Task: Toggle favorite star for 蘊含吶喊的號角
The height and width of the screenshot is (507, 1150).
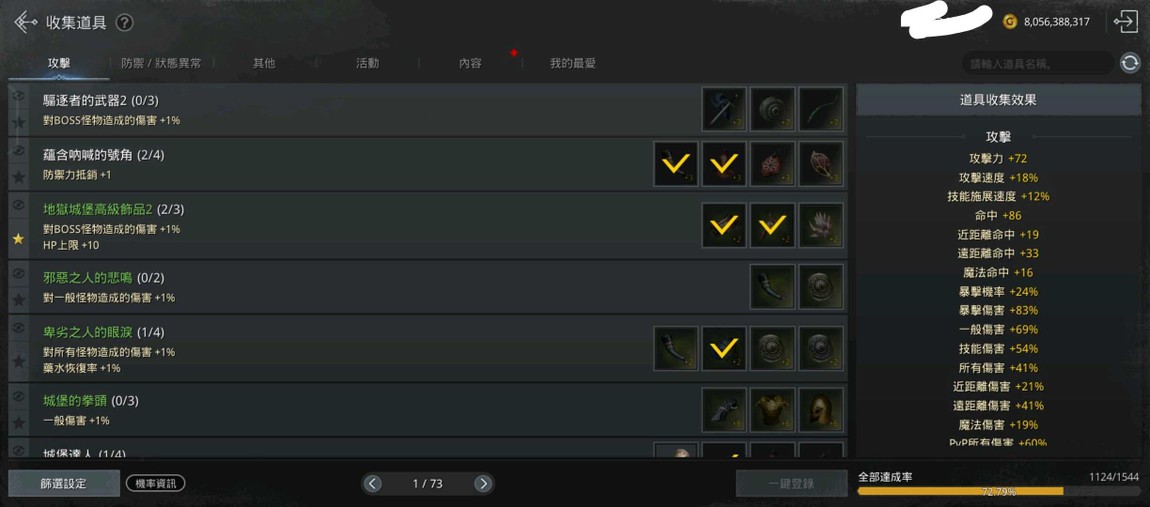Action: pos(18,177)
